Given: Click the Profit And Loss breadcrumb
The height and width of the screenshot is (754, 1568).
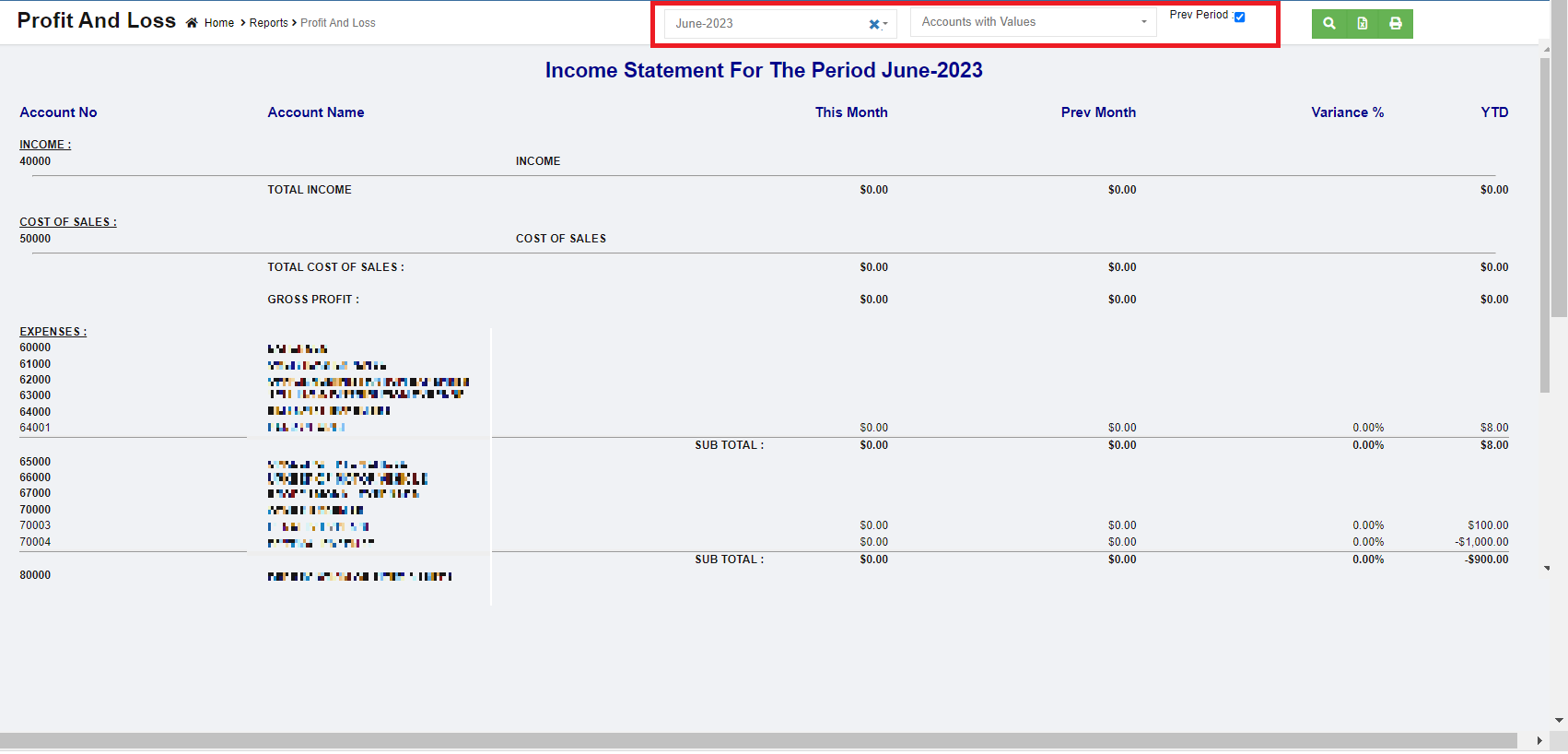Looking at the screenshot, I should (x=338, y=23).
